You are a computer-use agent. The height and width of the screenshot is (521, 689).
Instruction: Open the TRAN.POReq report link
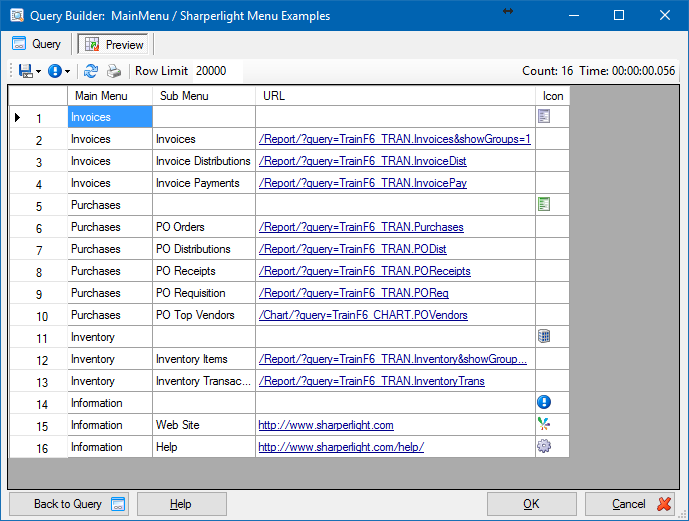click(353, 293)
